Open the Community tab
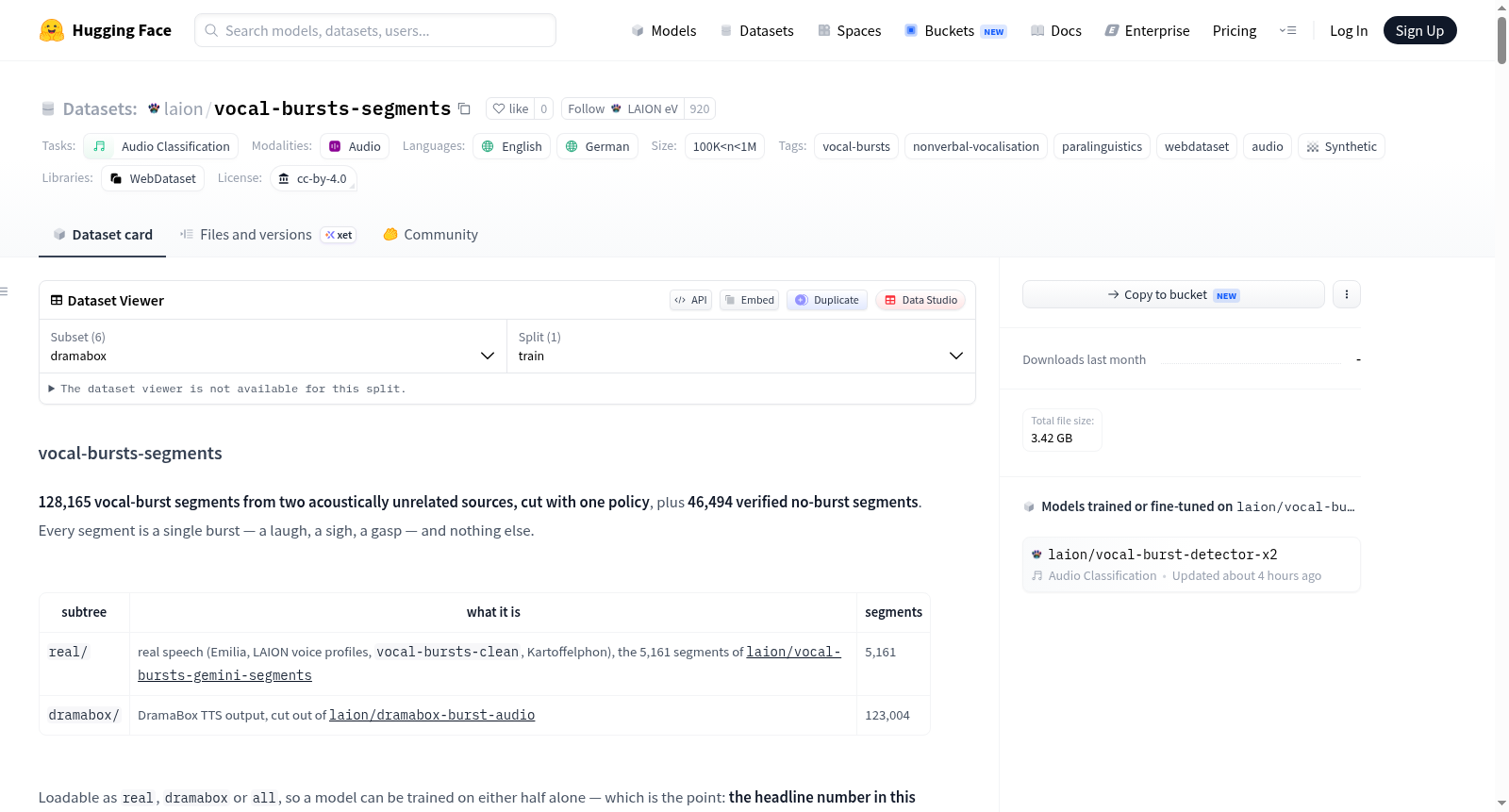The width and height of the screenshot is (1509, 812). pyautogui.click(x=430, y=235)
